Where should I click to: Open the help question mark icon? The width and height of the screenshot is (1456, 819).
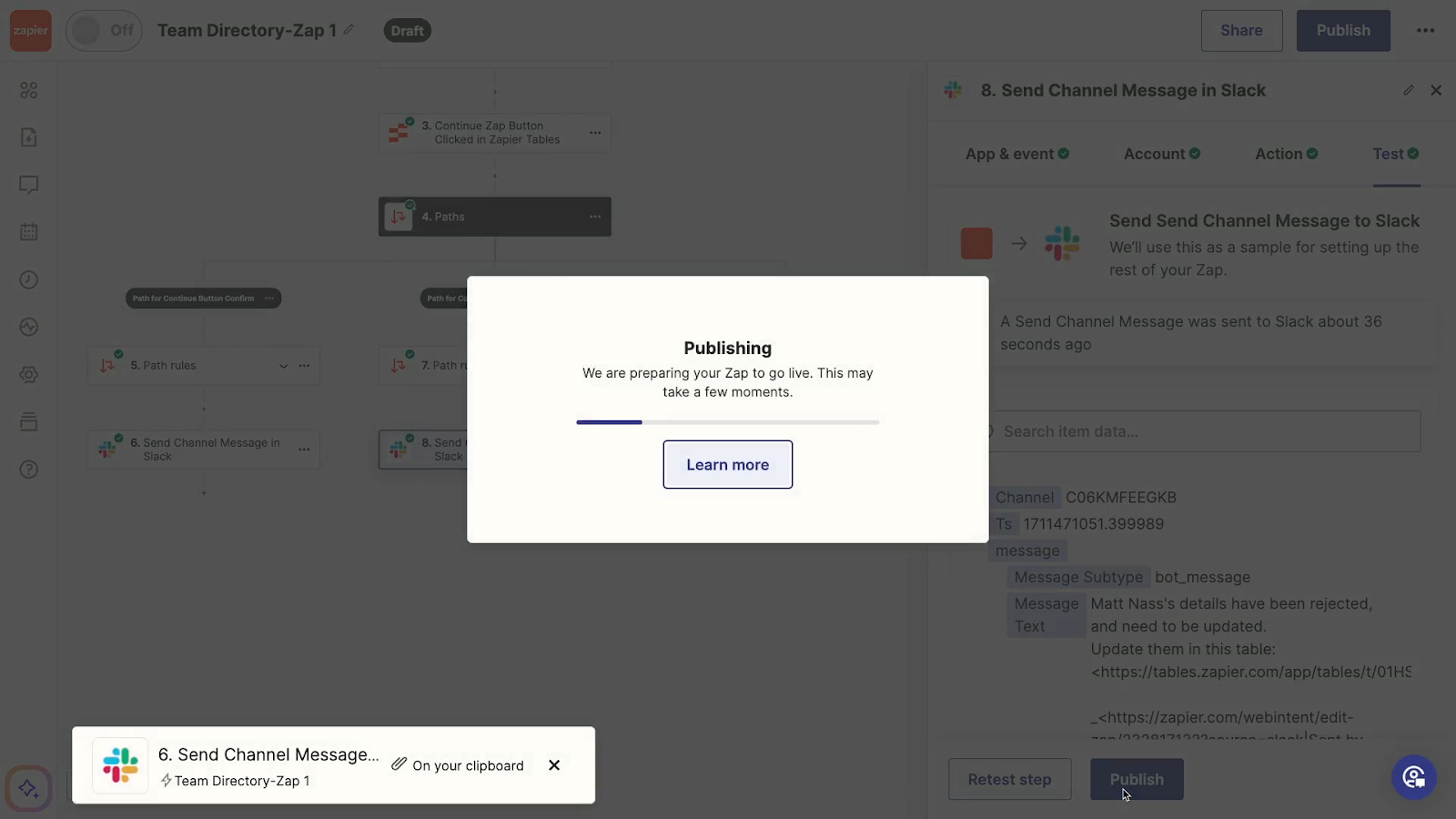pos(29,469)
